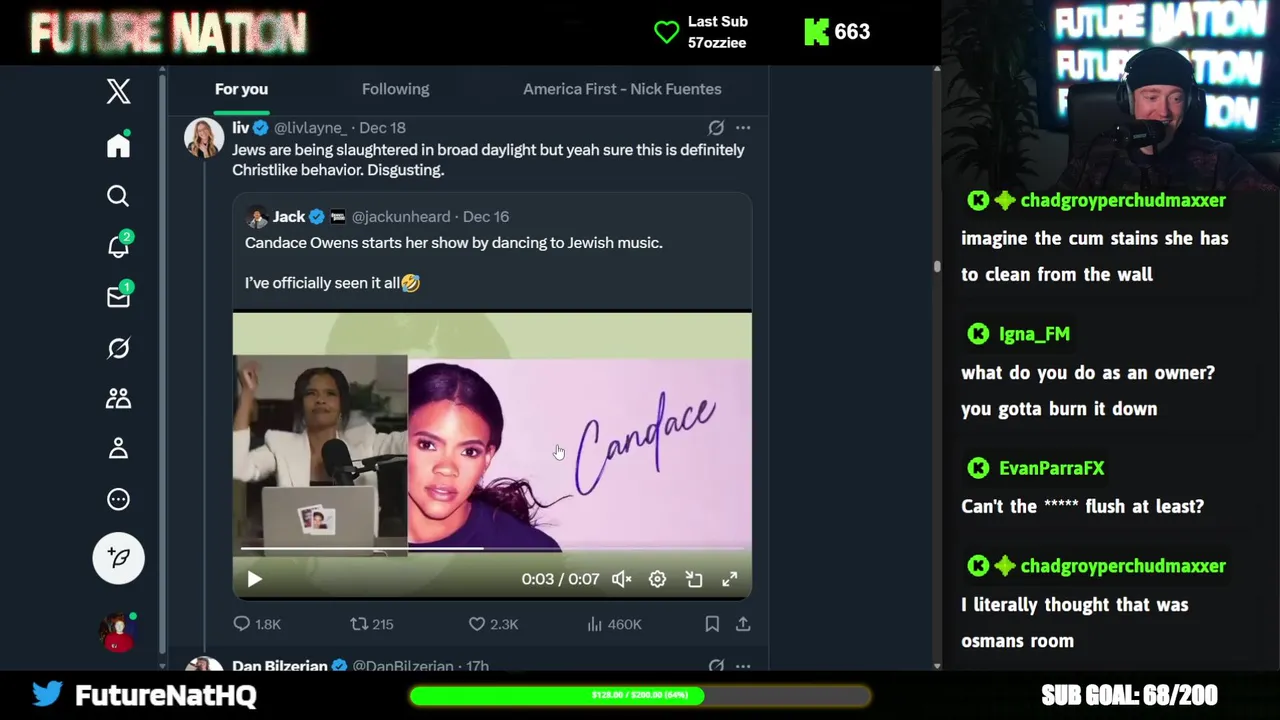Open the X logo home link

pyautogui.click(x=118, y=91)
